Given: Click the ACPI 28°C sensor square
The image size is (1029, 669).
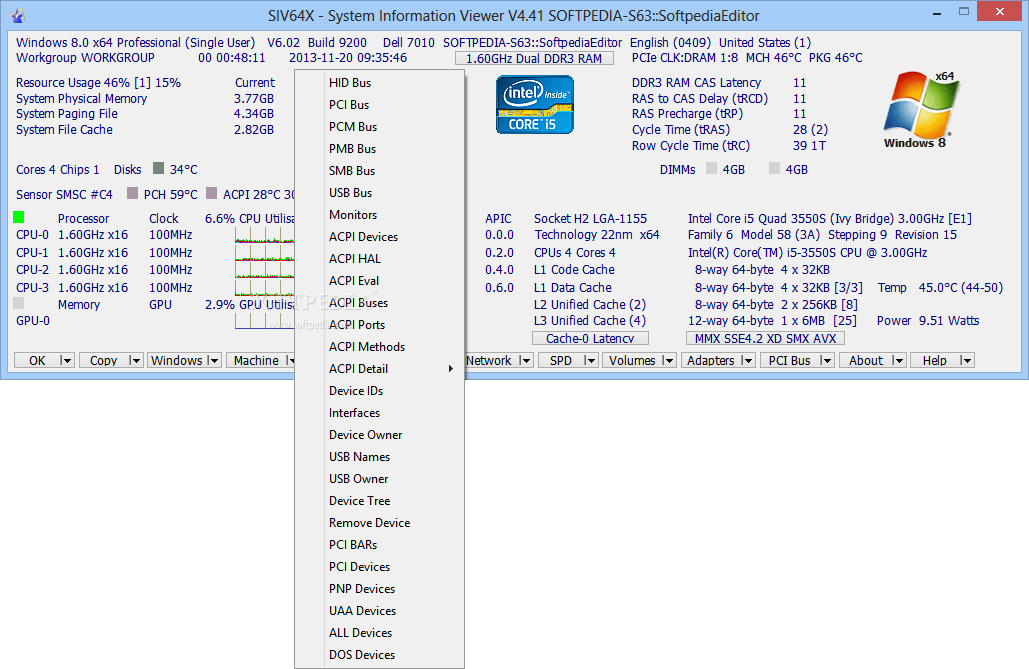Looking at the screenshot, I should [211, 193].
